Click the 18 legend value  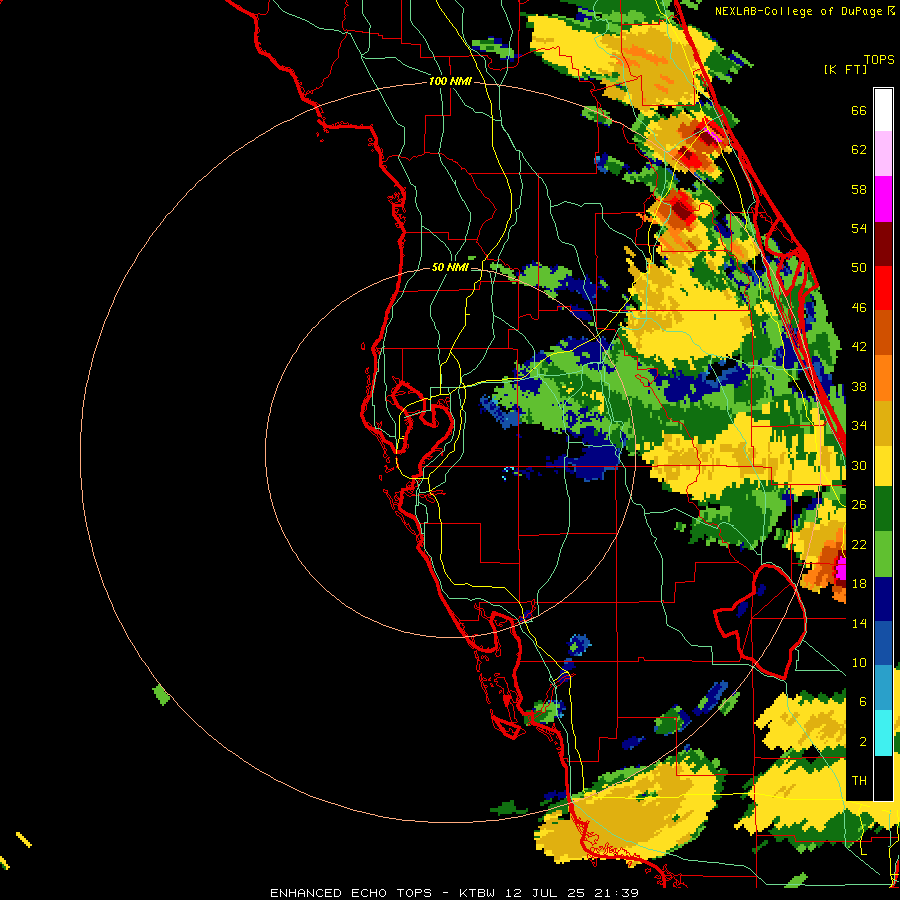tap(859, 584)
